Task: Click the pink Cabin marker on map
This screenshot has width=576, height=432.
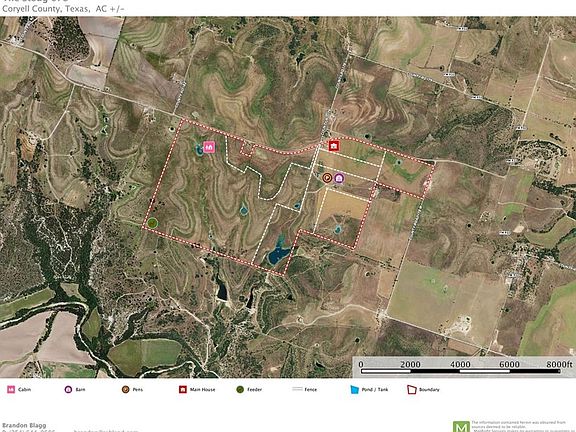Action: pyautogui.click(x=209, y=147)
